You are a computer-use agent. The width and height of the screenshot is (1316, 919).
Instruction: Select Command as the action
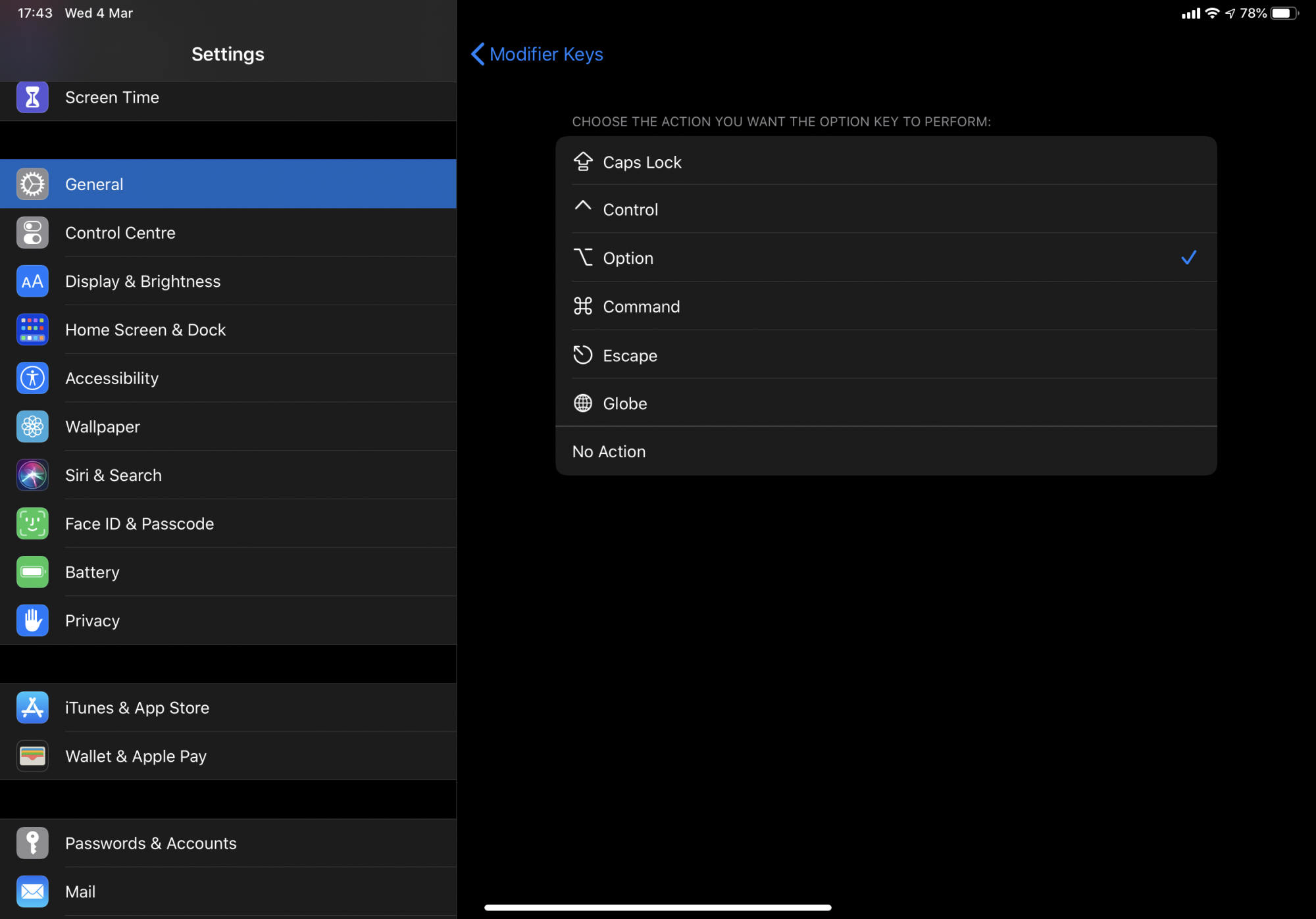pyautogui.click(x=885, y=307)
